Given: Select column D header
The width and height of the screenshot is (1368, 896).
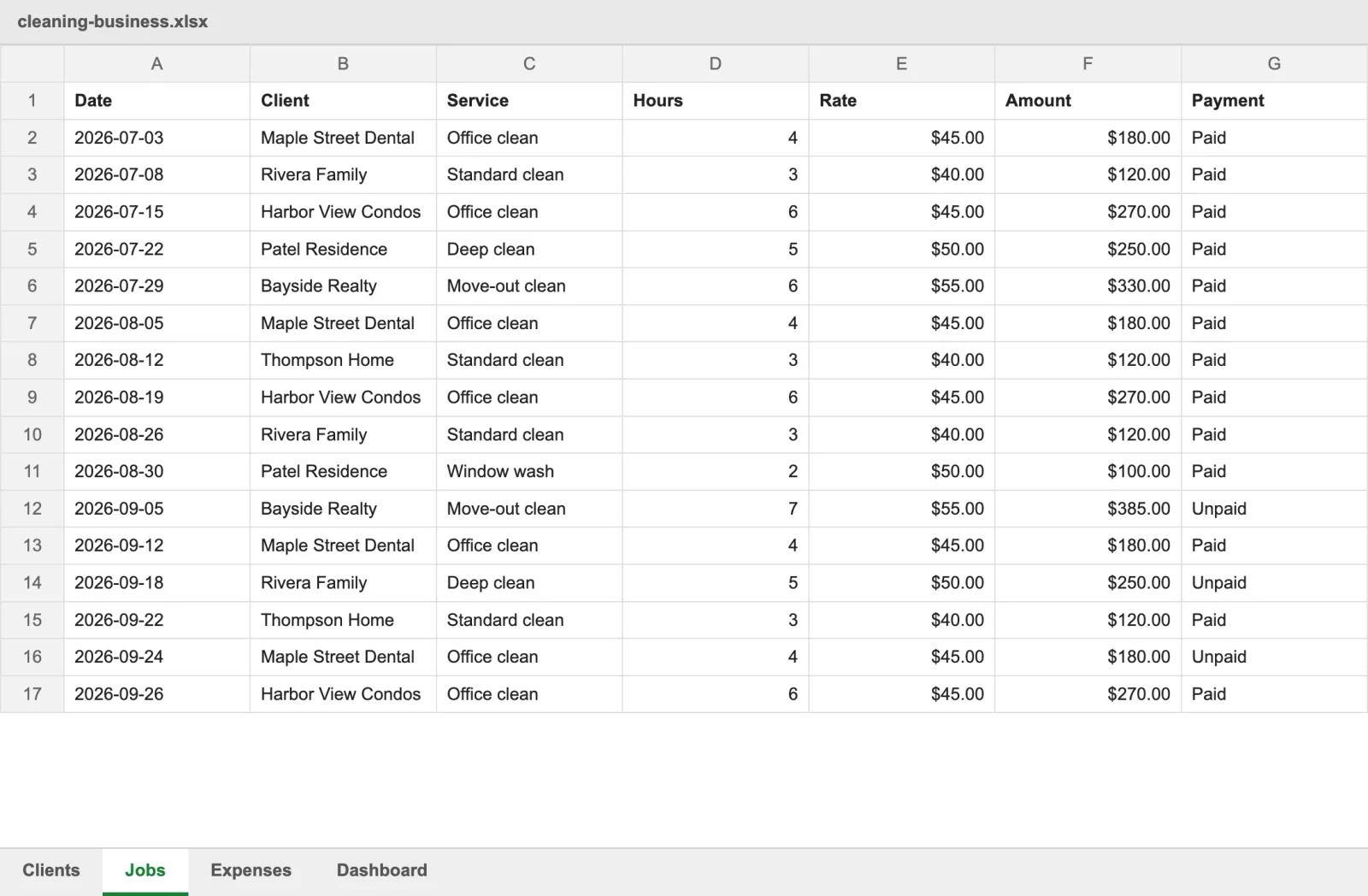Looking at the screenshot, I should pyautogui.click(x=715, y=63).
